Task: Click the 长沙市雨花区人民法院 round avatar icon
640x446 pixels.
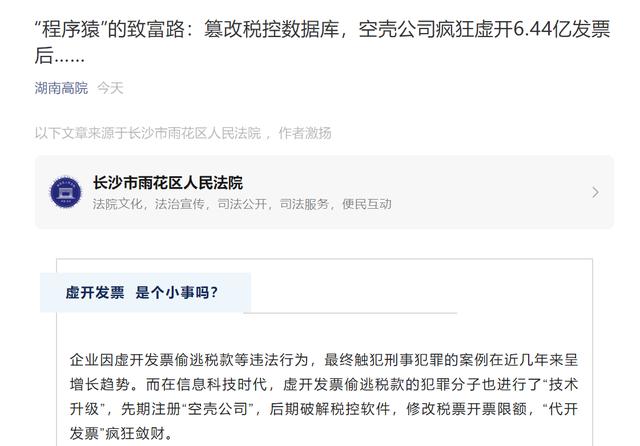Action: click(x=65, y=192)
